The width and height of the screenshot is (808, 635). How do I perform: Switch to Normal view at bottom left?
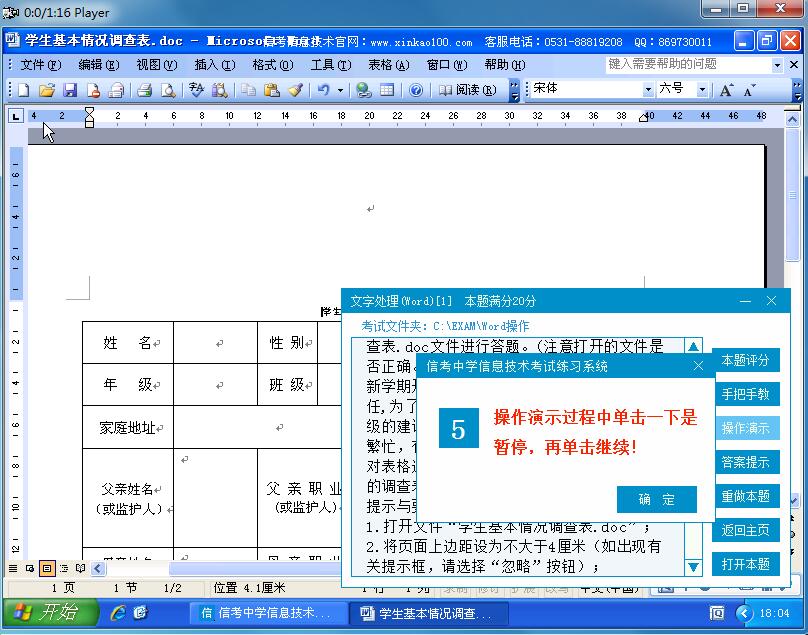point(13,568)
